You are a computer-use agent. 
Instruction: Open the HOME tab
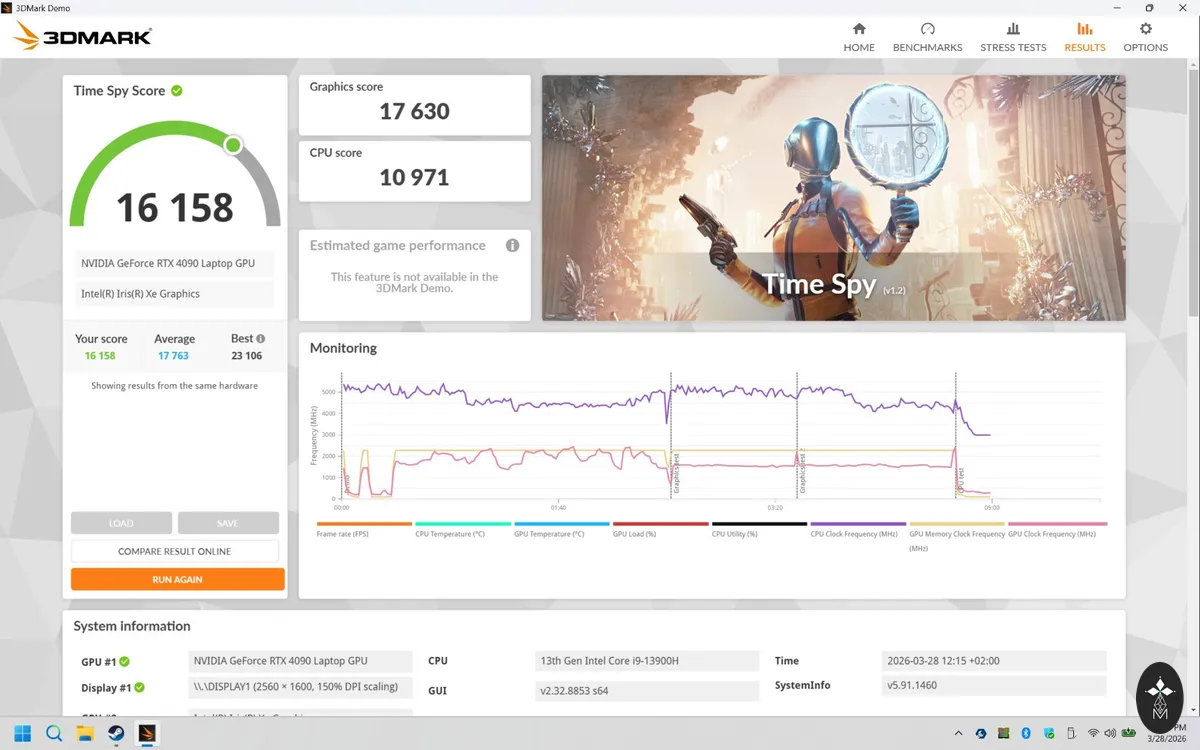point(859,37)
